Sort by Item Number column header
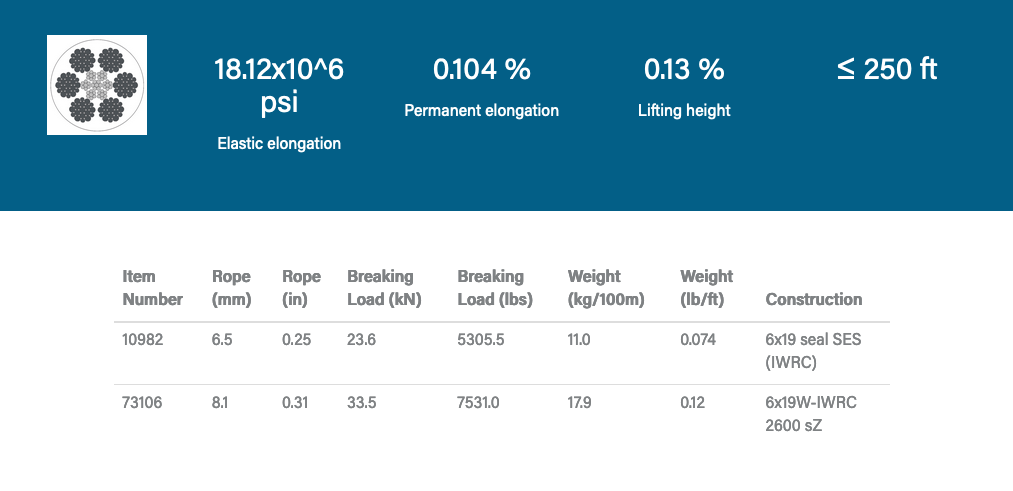Viewport: 1013px width, 491px height. click(152, 288)
